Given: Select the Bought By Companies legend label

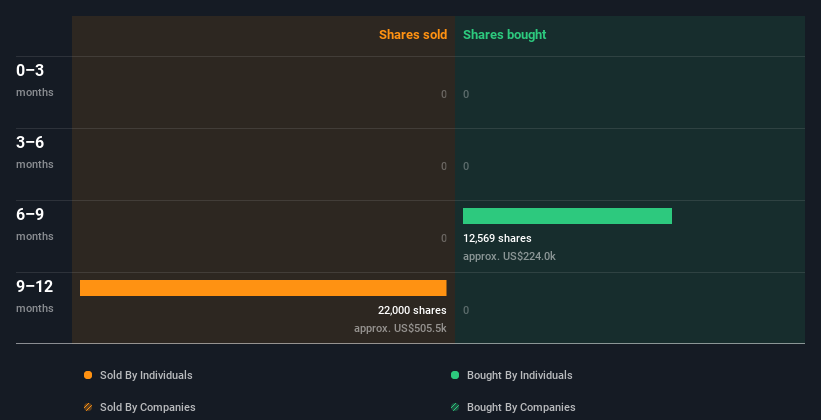Looking at the screenshot, I should [521, 407].
